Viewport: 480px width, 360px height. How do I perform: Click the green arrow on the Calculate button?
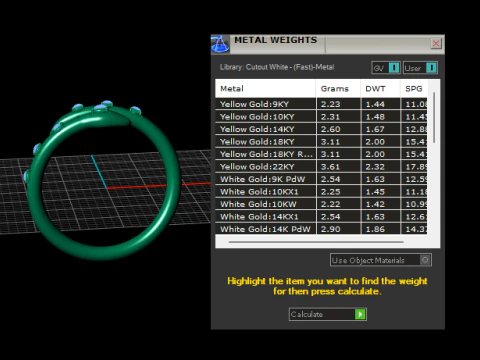pyautogui.click(x=360, y=314)
